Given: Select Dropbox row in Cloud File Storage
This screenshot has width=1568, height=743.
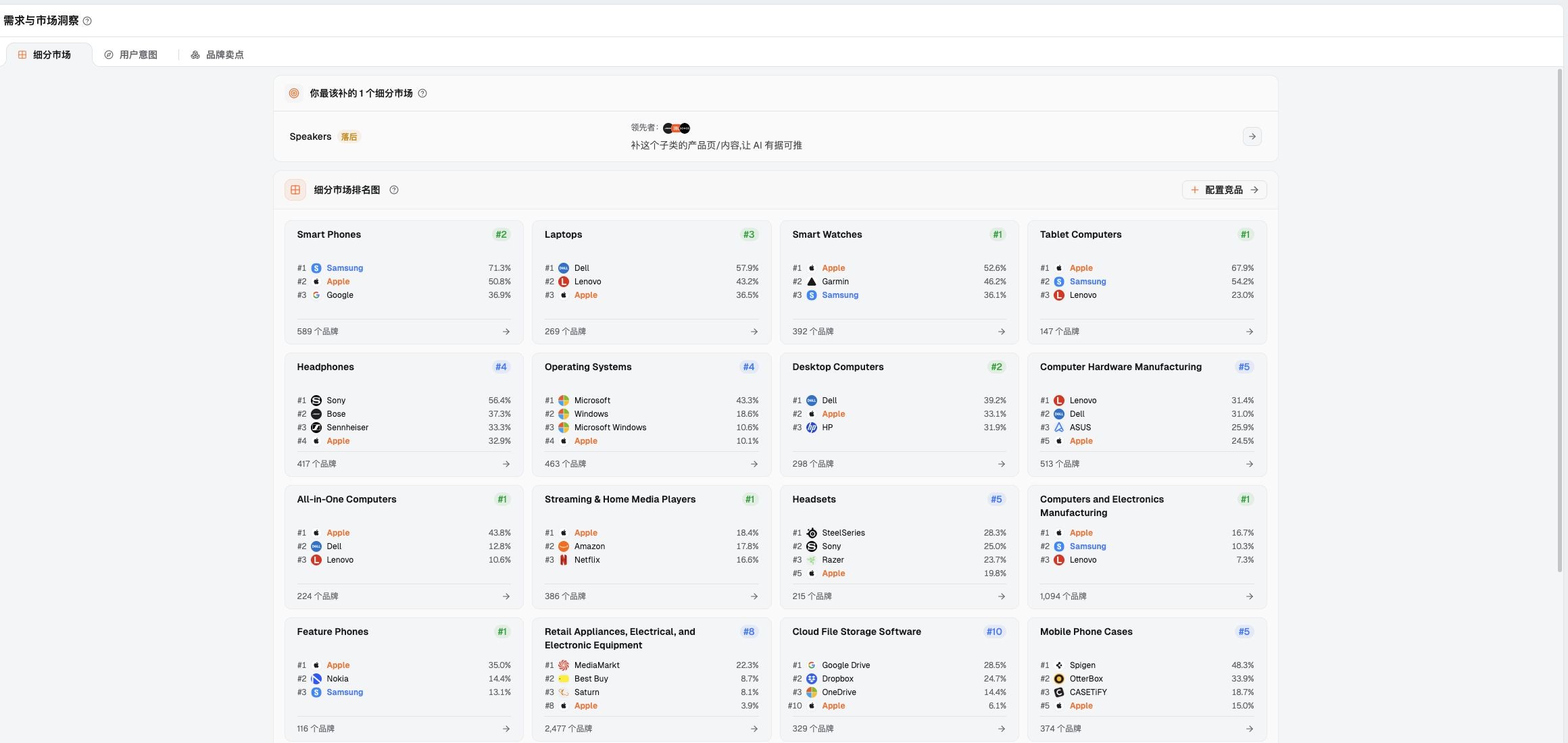Looking at the screenshot, I should coord(899,679).
